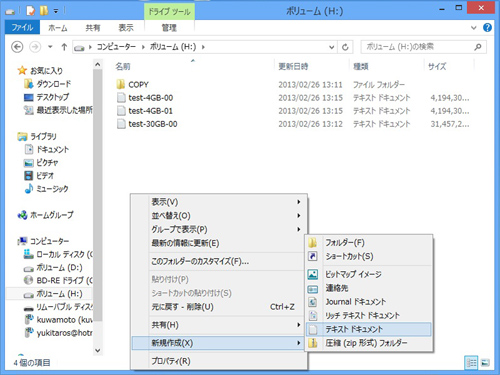Screen dimensions: 500x375
Task: Click the ボリューム (H:) breadcrumb in address bar
Action: coord(173,47)
